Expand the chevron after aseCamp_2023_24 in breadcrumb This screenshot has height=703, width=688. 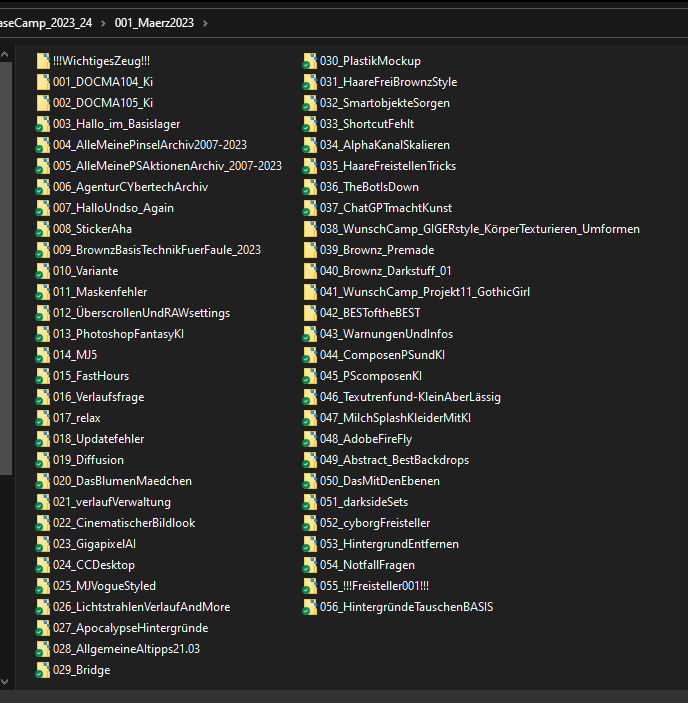coord(104,22)
